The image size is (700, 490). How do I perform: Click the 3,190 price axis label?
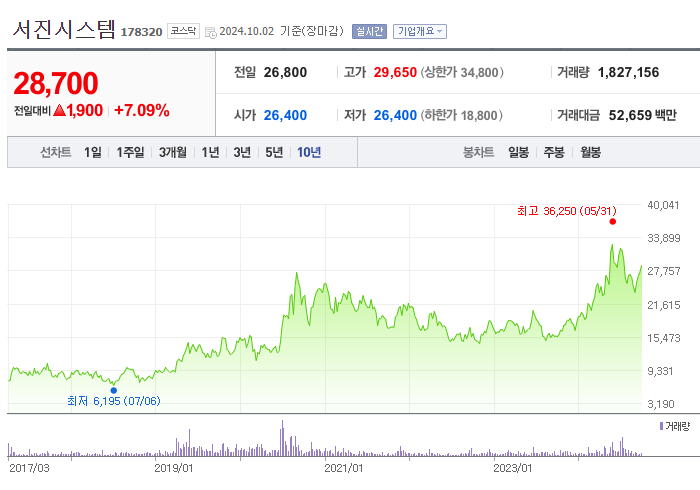pyautogui.click(x=661, y=404)
